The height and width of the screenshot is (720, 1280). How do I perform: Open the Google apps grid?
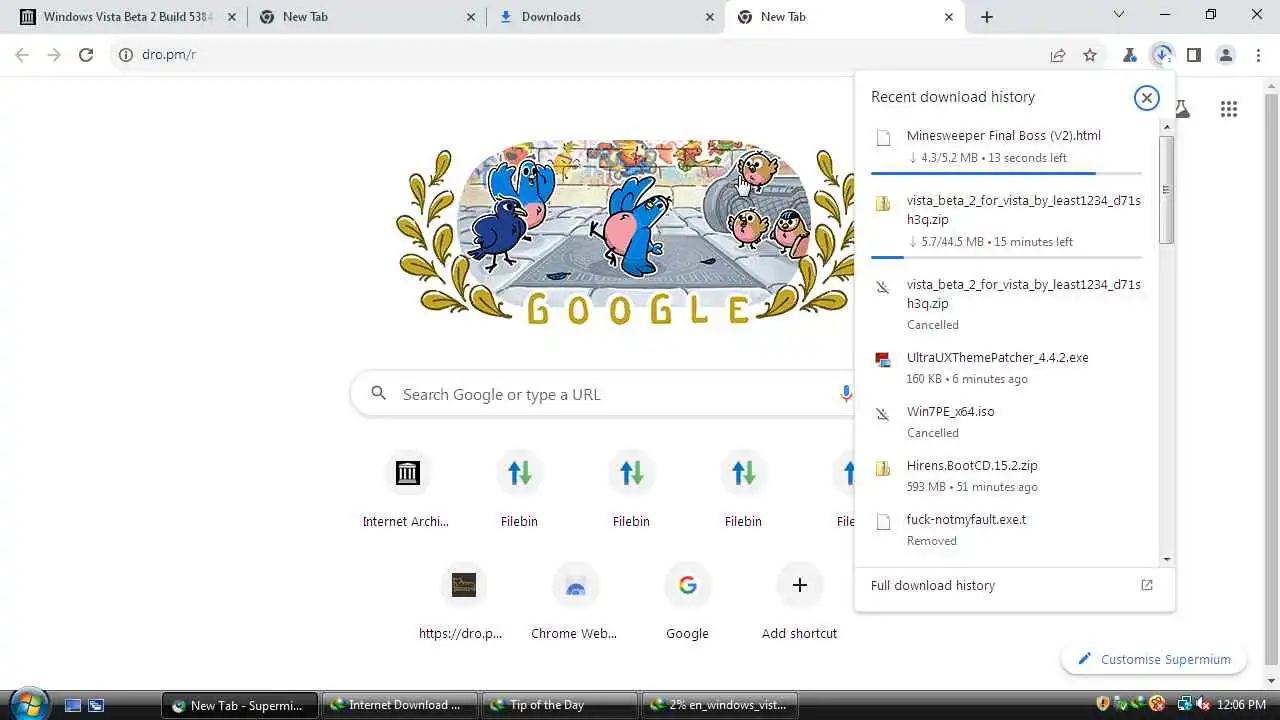pos(1229,109)
